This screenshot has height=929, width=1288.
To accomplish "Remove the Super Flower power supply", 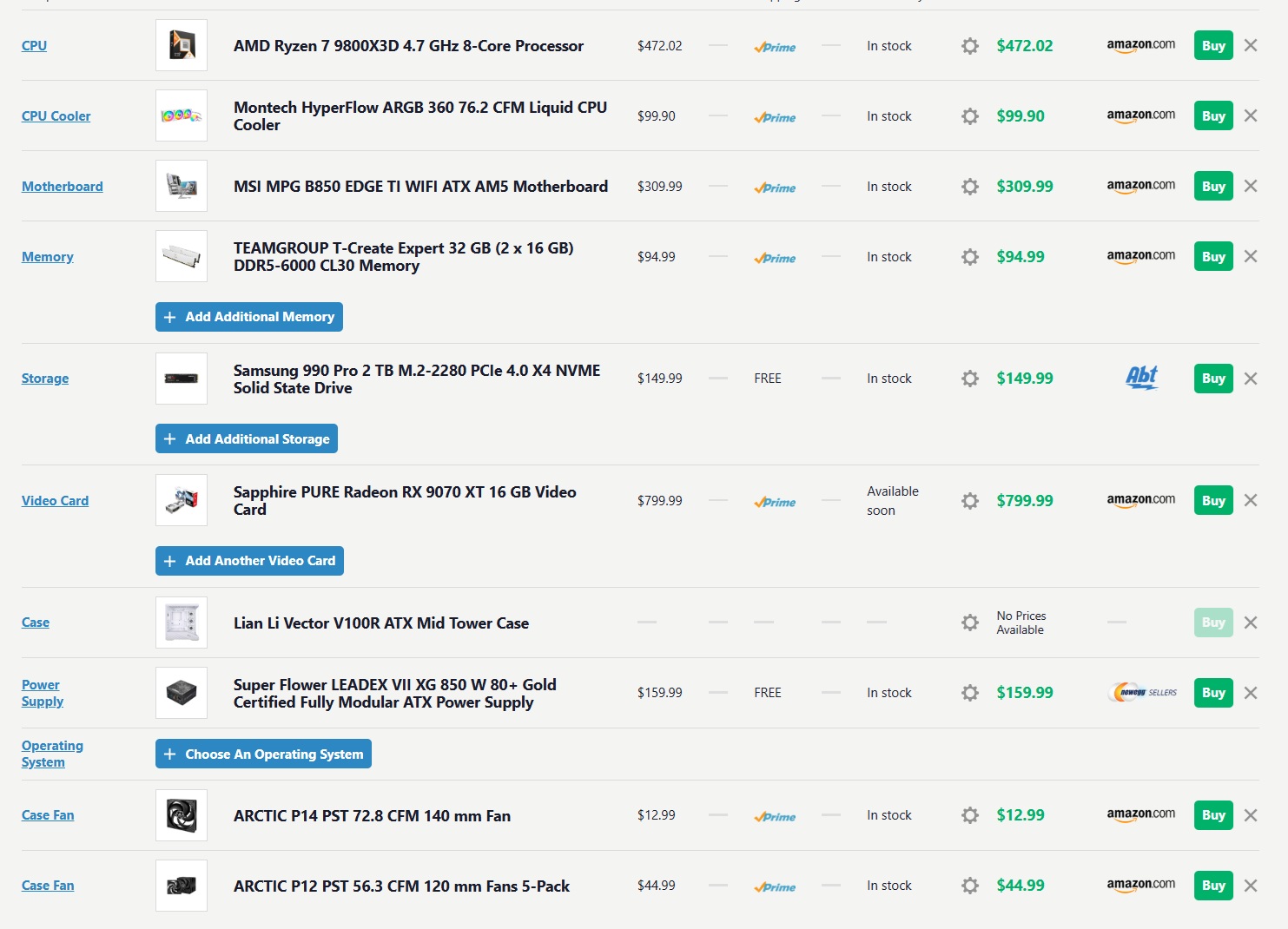I will click(x=1251, y=693).
